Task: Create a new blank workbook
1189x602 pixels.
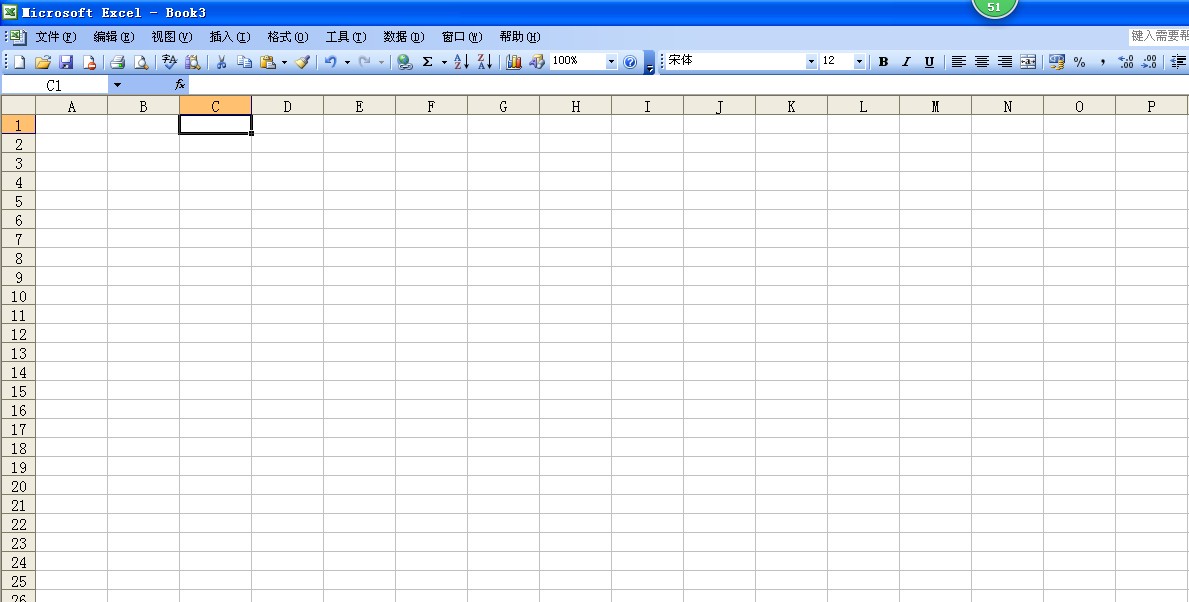Action: 20,62
